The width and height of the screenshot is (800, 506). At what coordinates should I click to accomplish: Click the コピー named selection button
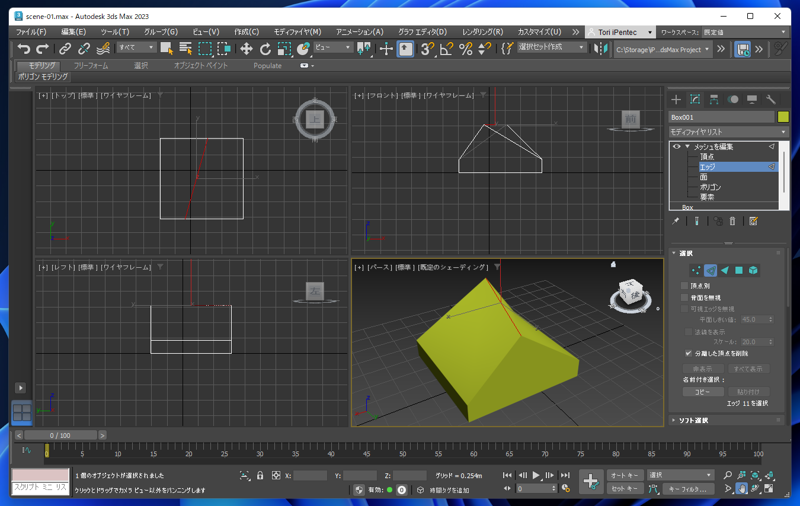tap(703, 392)
